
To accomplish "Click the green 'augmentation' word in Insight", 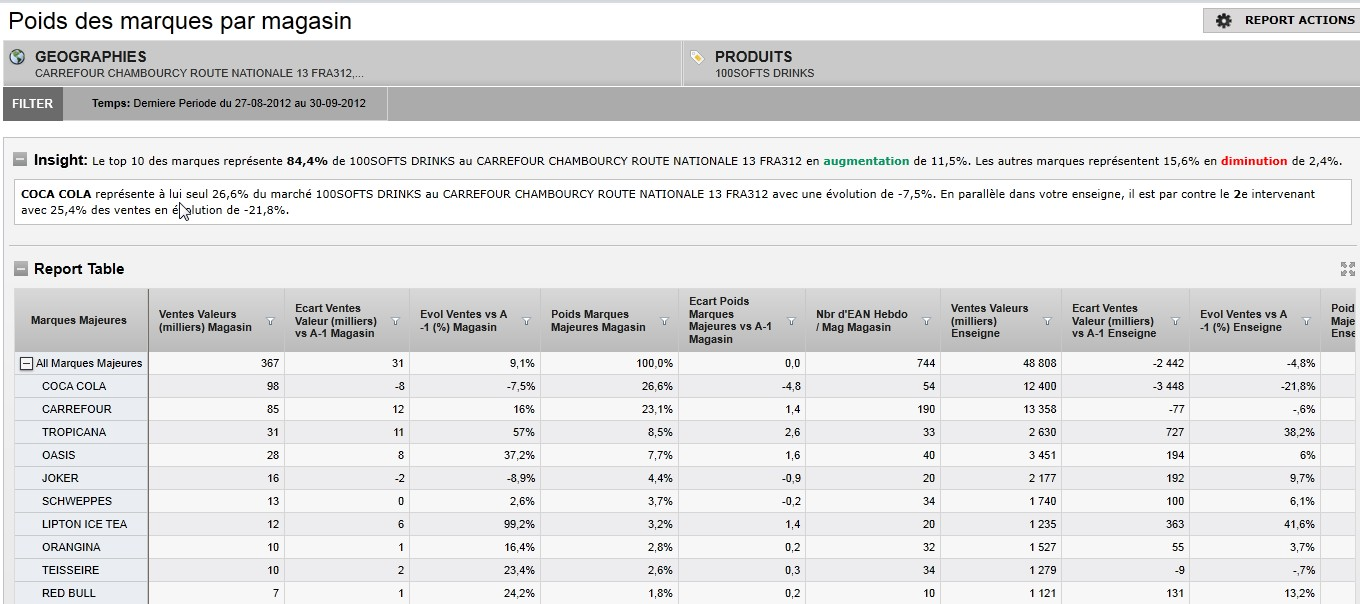I will coord(866,160).
